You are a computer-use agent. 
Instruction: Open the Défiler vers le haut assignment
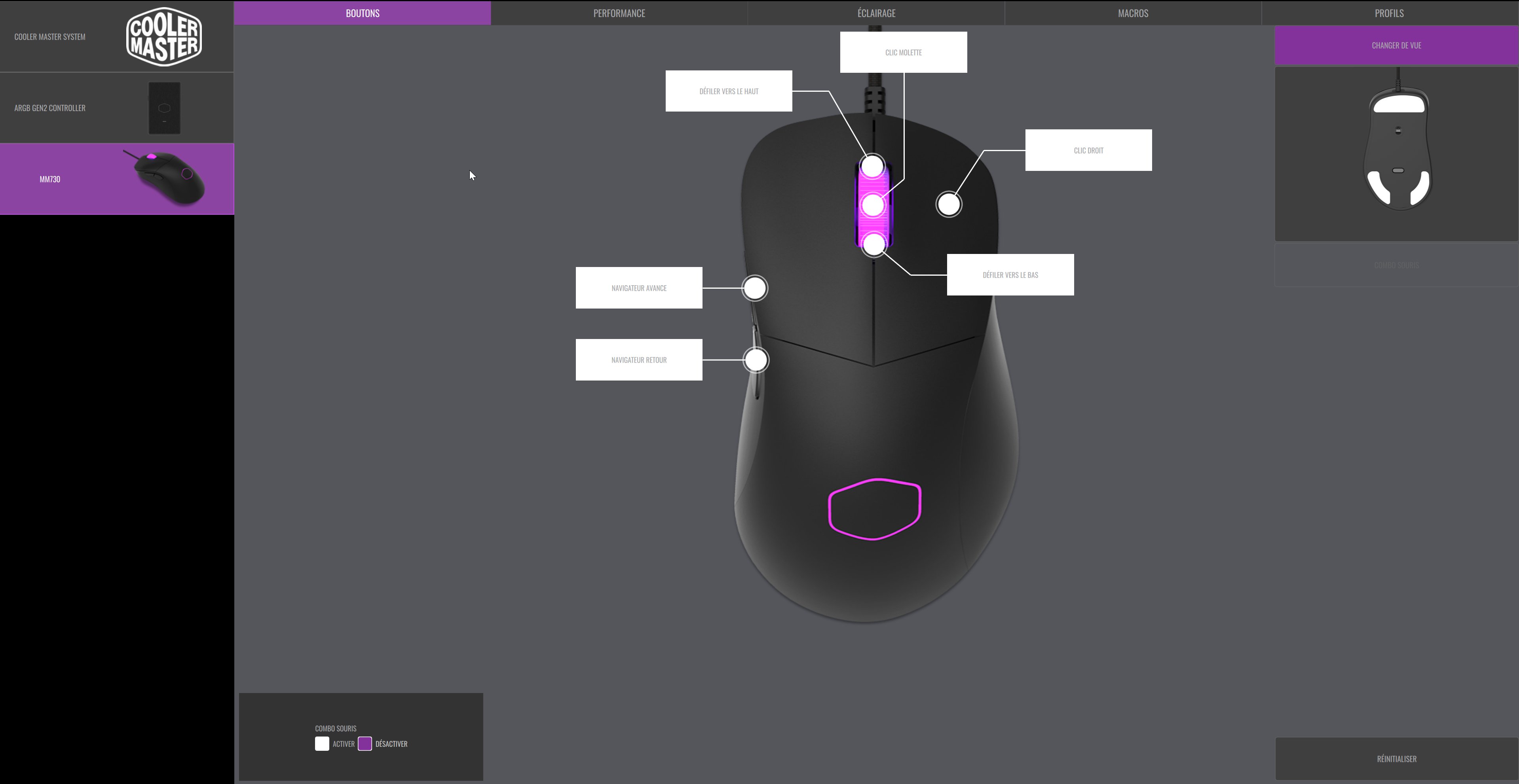(728, 91)
